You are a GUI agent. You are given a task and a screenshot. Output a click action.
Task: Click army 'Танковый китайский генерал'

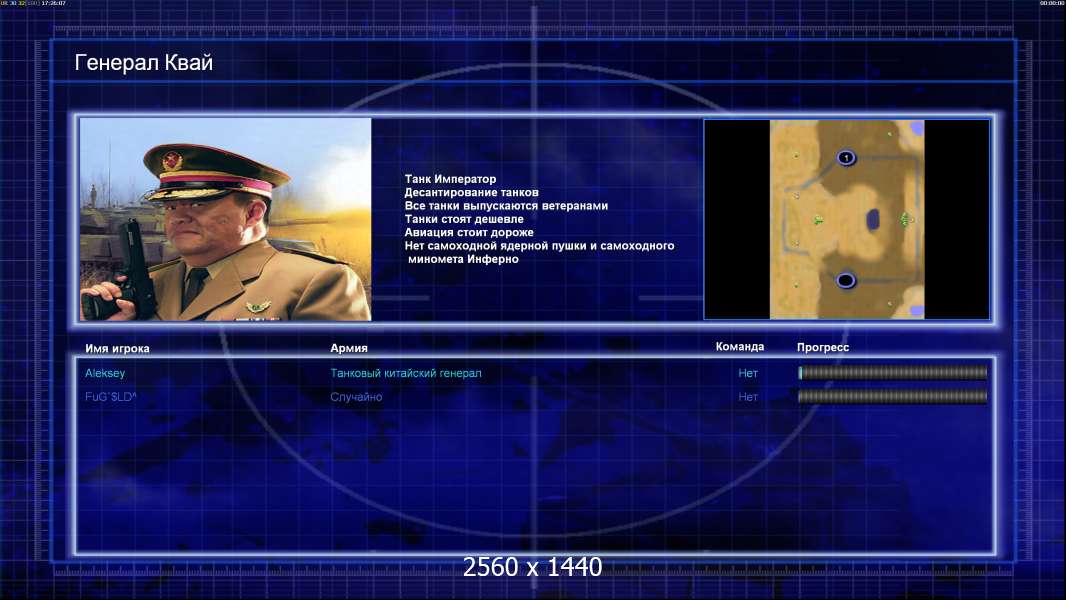pos(406,373)
